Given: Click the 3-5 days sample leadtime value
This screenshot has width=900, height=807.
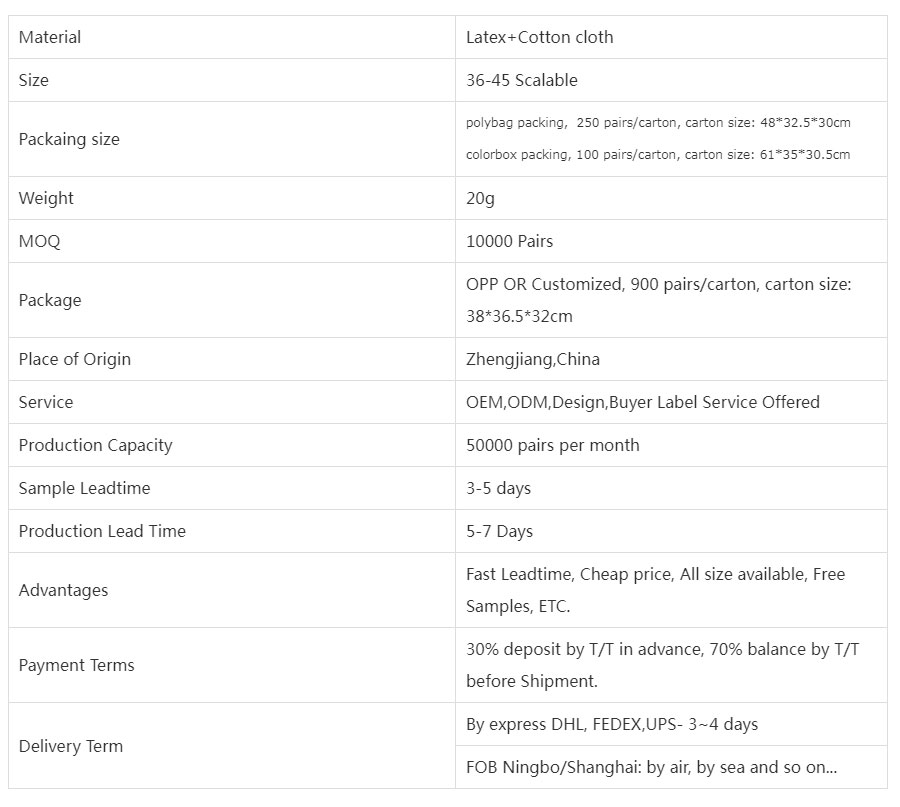Looking at the screenshot, I should tap(498, 488).
